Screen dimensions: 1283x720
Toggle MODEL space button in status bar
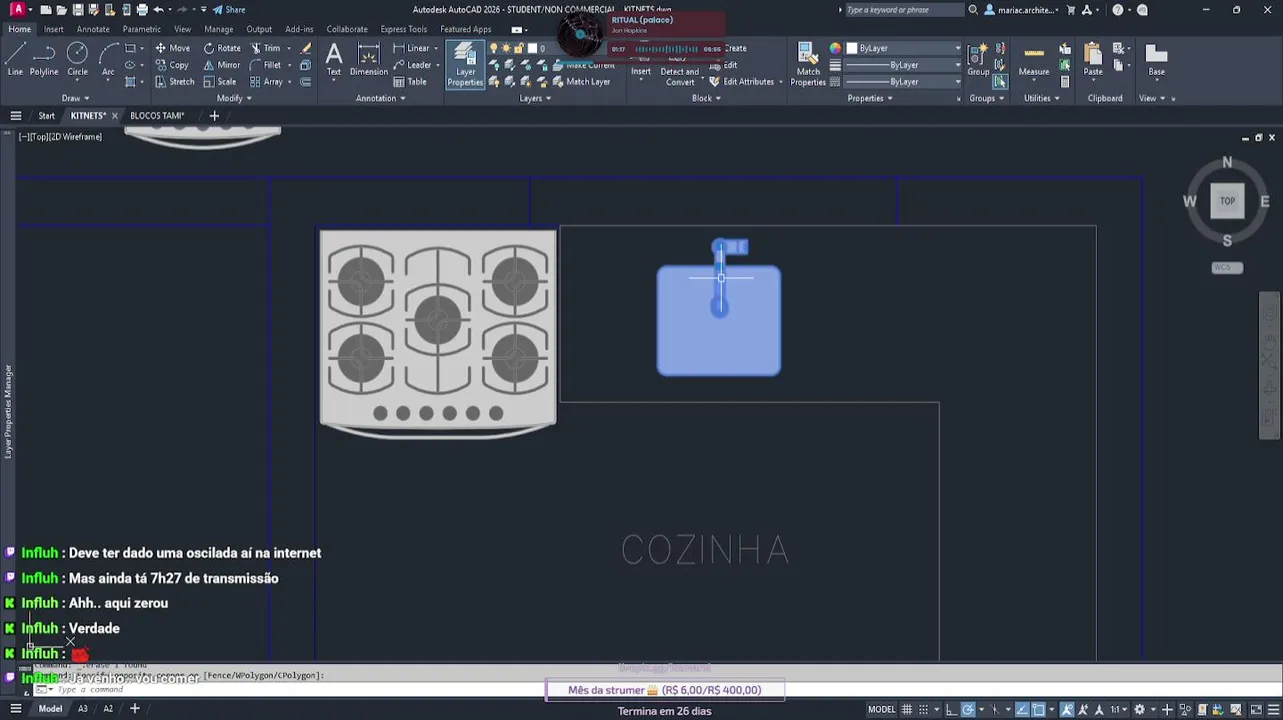881,709
